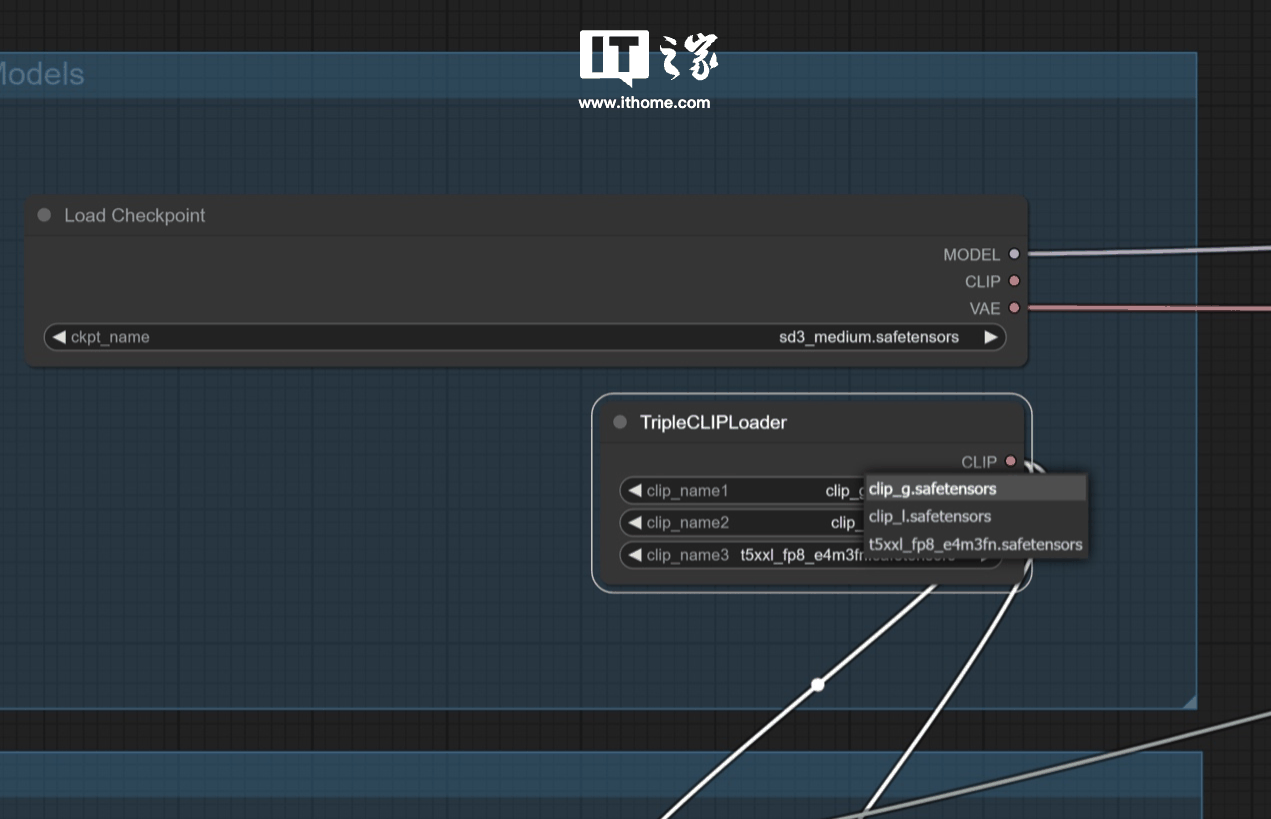1271x819 pixels.
Task: Choose t5xxl_fp8_e4m3fn.safetensors from the list
Action: (x=974, y=544)
